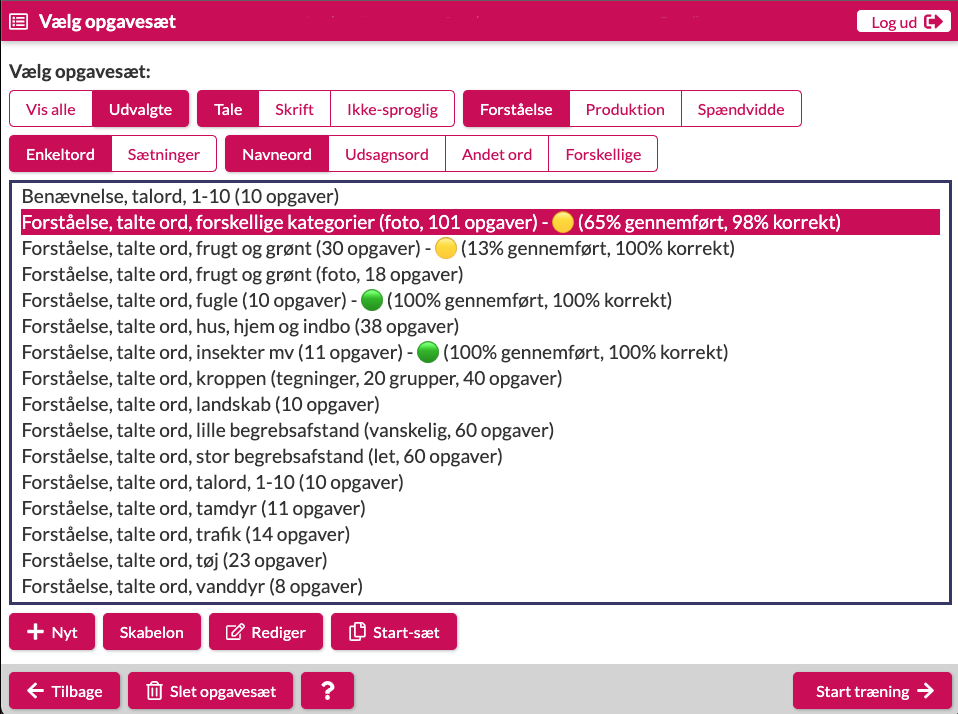Toggle the Skrift modality filter

pos(294,110)
